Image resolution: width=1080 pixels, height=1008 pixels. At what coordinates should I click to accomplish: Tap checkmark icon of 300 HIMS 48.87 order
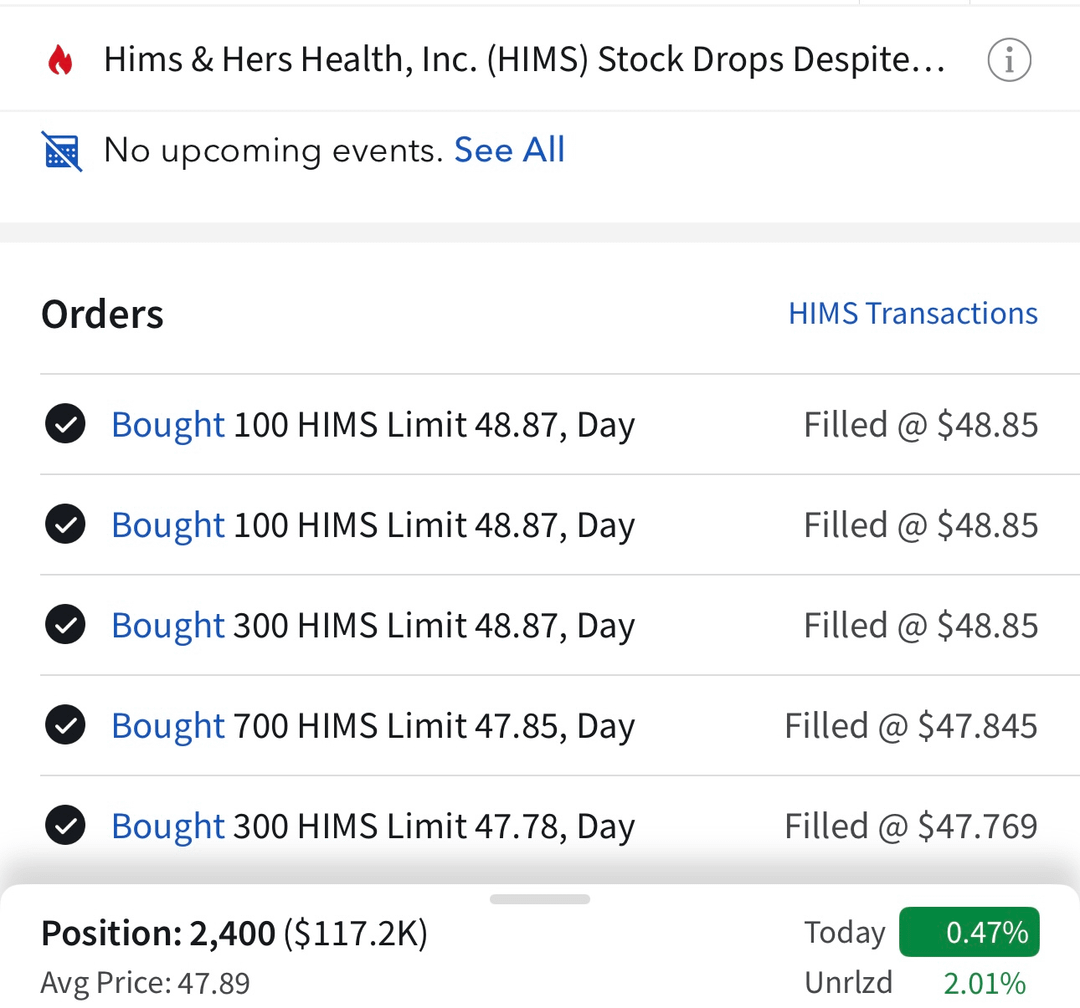click(65, 625)
